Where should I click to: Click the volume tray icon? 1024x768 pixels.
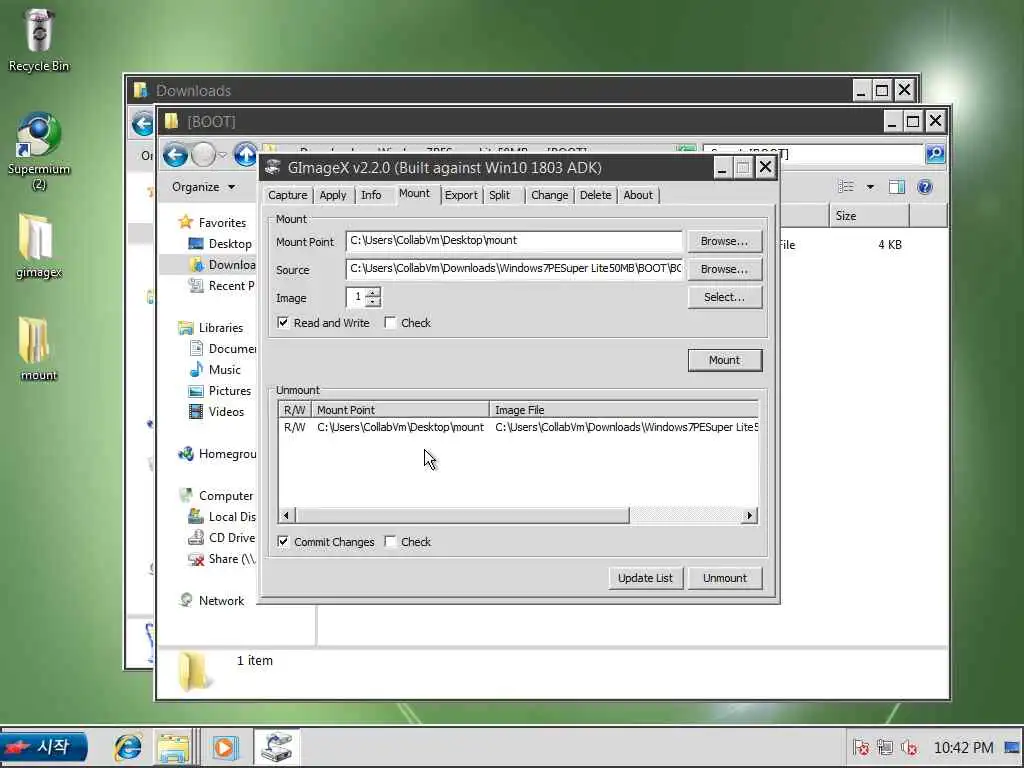tap(909, 747)
